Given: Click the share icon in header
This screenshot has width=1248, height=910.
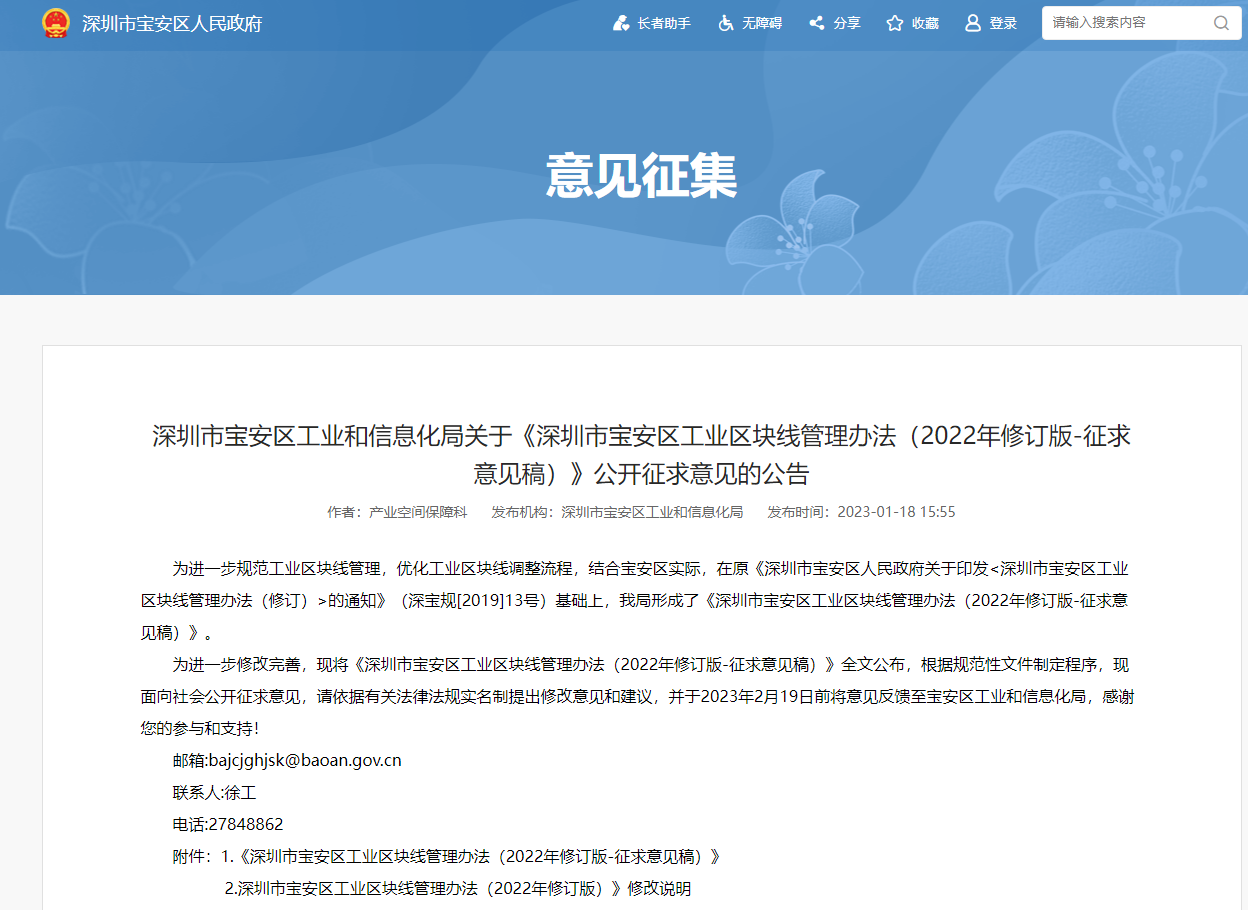Looking at the screenshot, I should pos(817,23).
